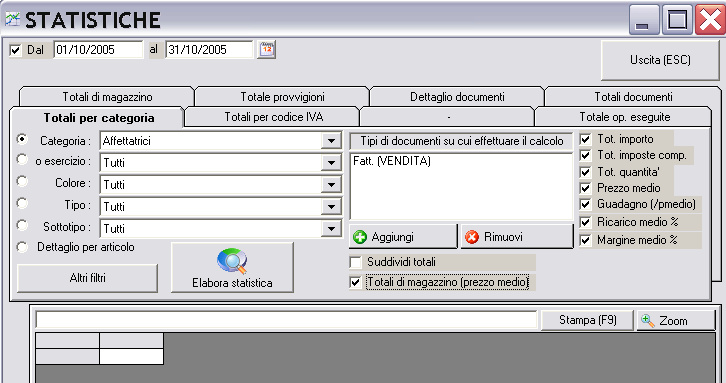Select the Sottotipo radio button
This screenshot has width=726, height=383.
pos(22,225)
